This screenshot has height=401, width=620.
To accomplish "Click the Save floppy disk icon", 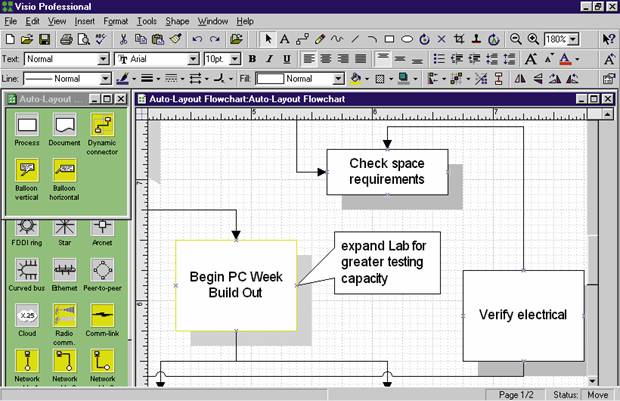I will [x=42, y=39].
